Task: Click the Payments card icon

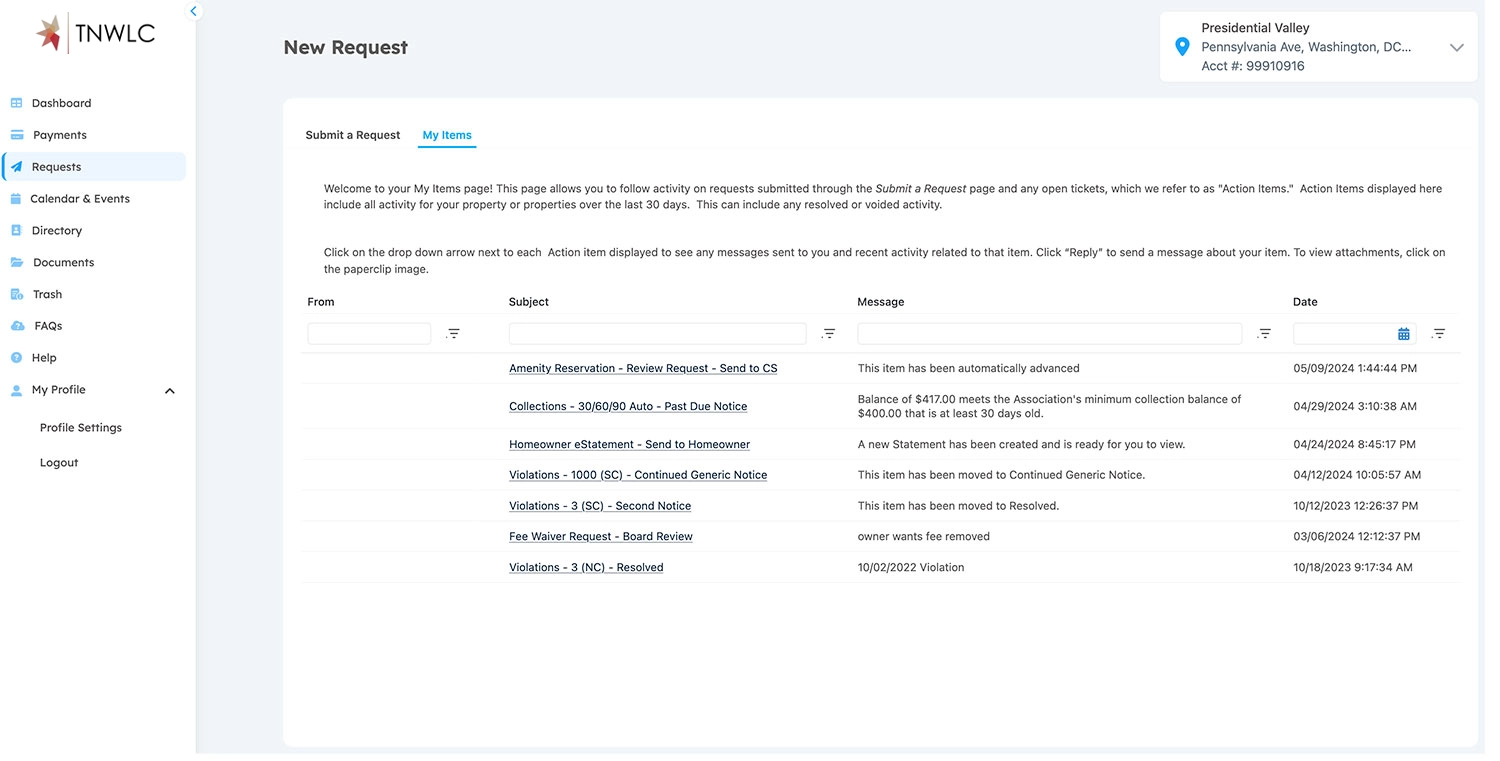Action: click(x=16, y=135)
